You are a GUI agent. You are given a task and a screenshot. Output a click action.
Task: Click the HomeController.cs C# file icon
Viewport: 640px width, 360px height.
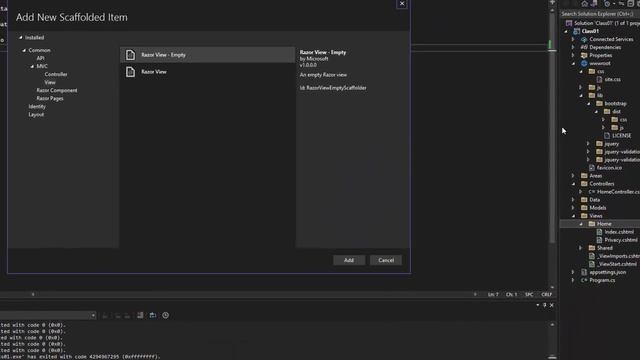click(591, 192)
